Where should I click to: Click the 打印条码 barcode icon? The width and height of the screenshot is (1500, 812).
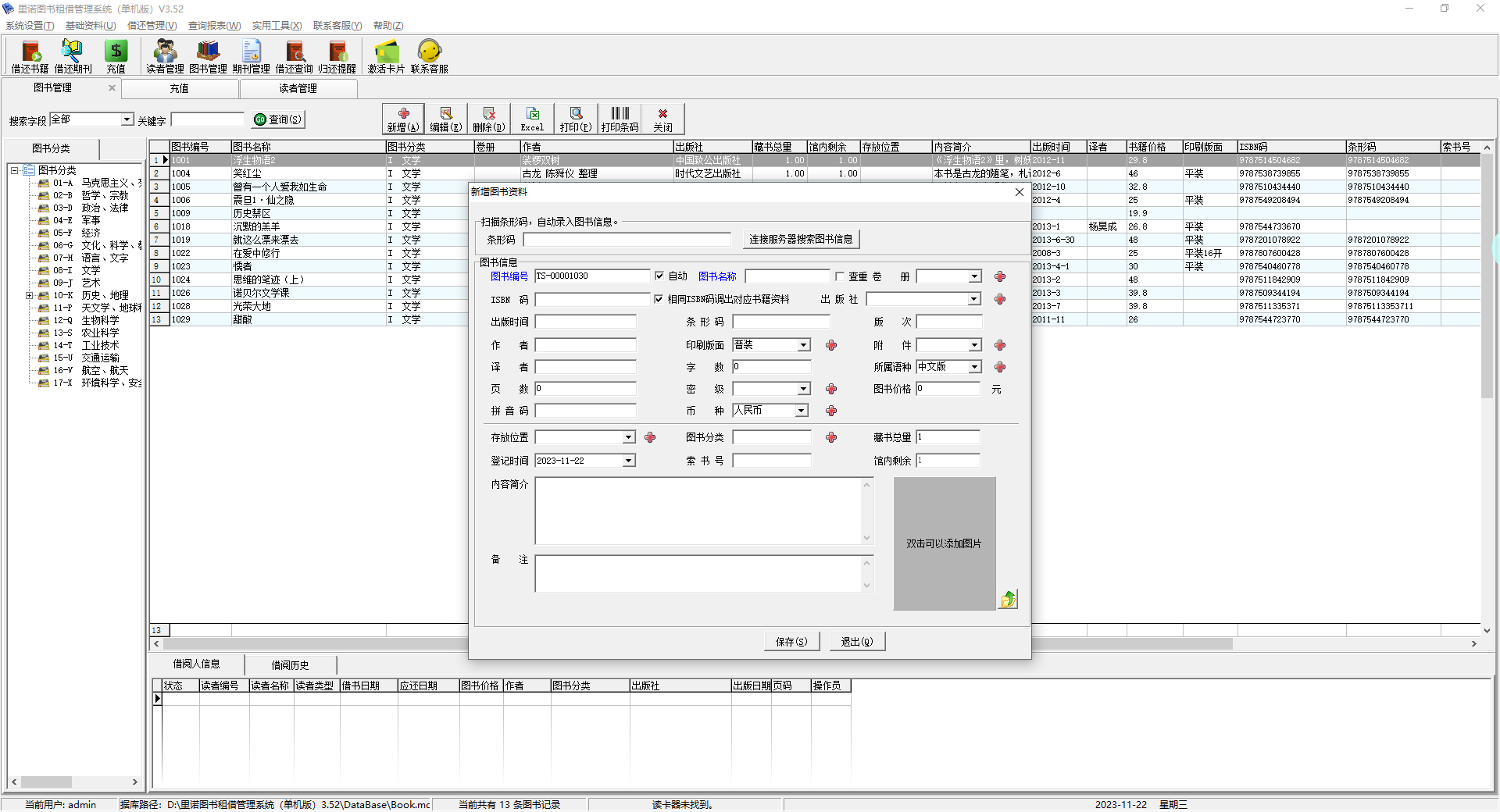[620, 119]
